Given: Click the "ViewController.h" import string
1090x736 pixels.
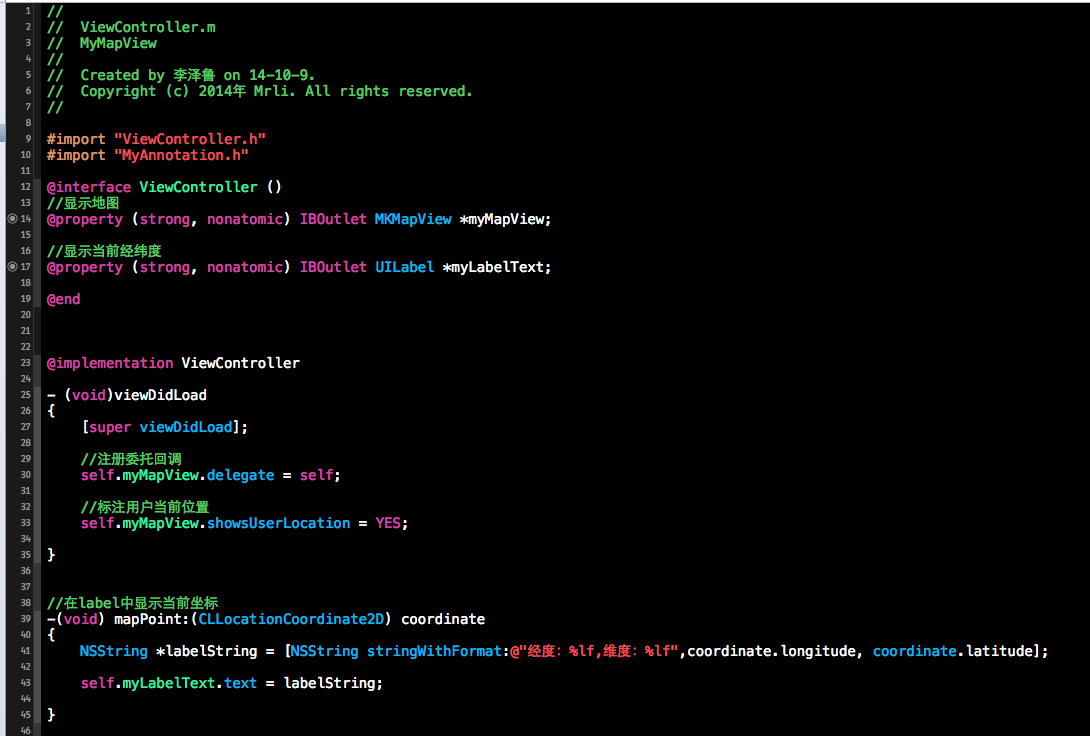Looking at the screenshot, I should pos(190,139).
